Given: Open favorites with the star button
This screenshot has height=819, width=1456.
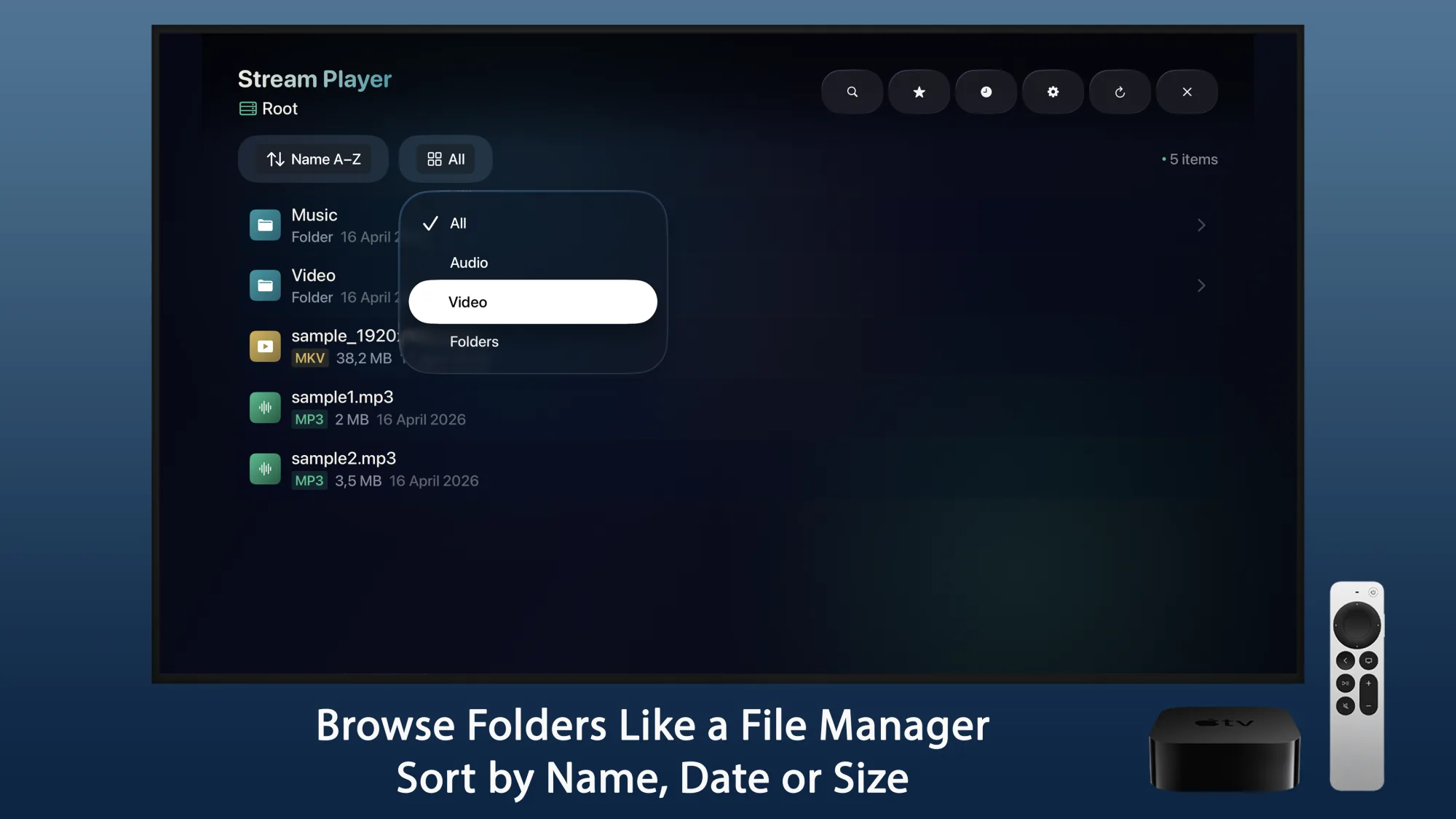Looking at the screenshot, I should (x=919, y=92).
